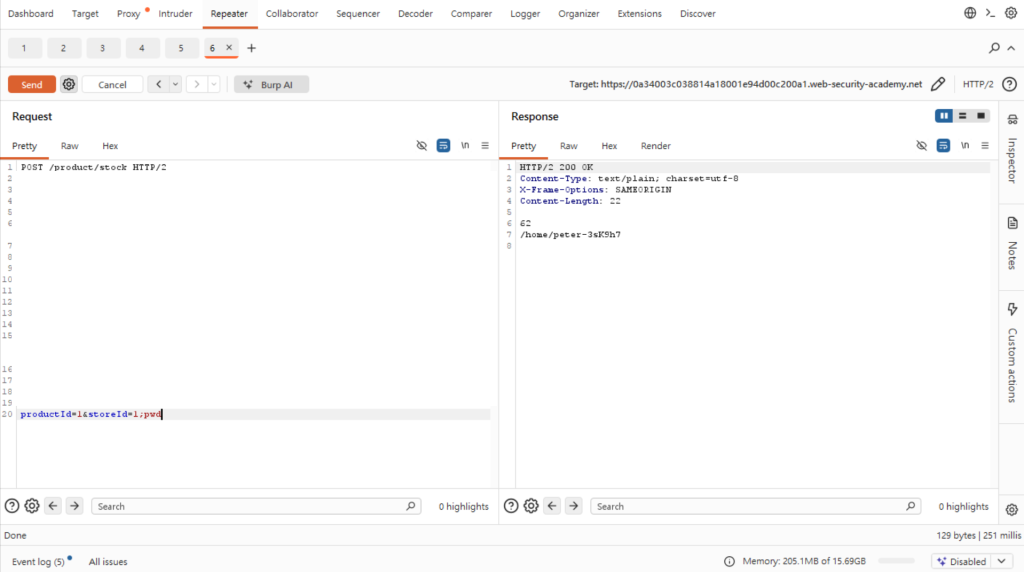Open the Comparer tab
This screenshot has height=572, width=1024.
[x=471, y=14]
